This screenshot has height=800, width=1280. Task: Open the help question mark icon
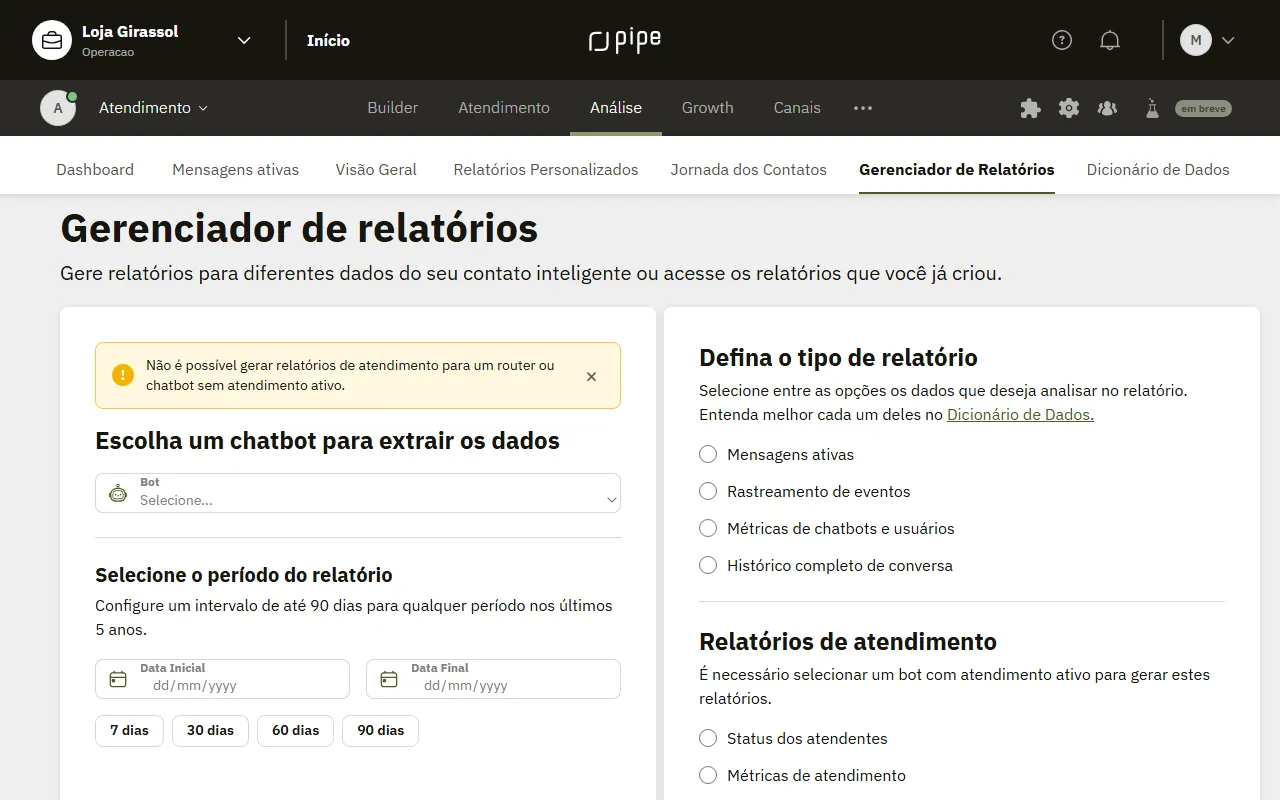(x=1062, y=40)
